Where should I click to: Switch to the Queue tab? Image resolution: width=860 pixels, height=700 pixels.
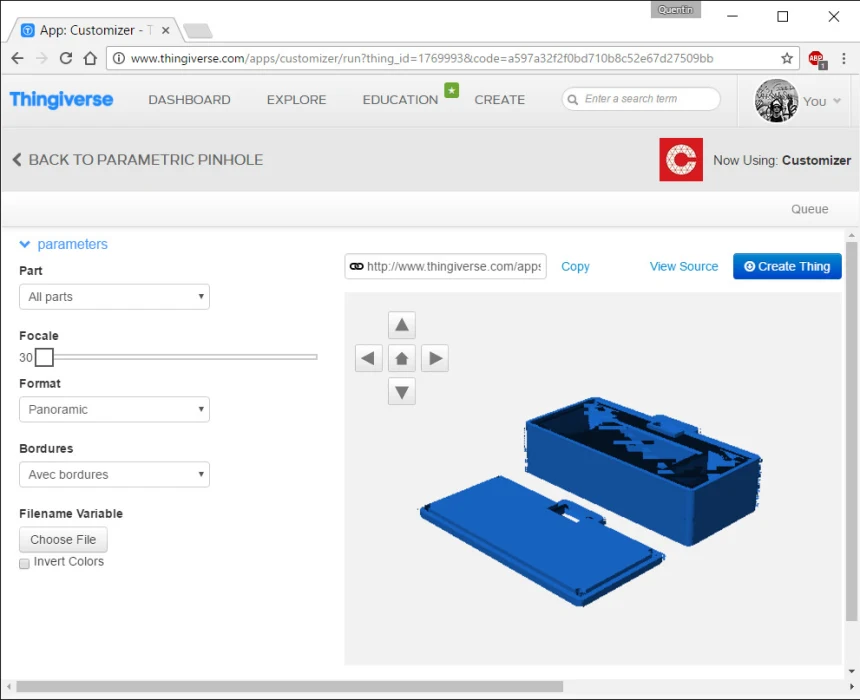(x=809, y=209)
